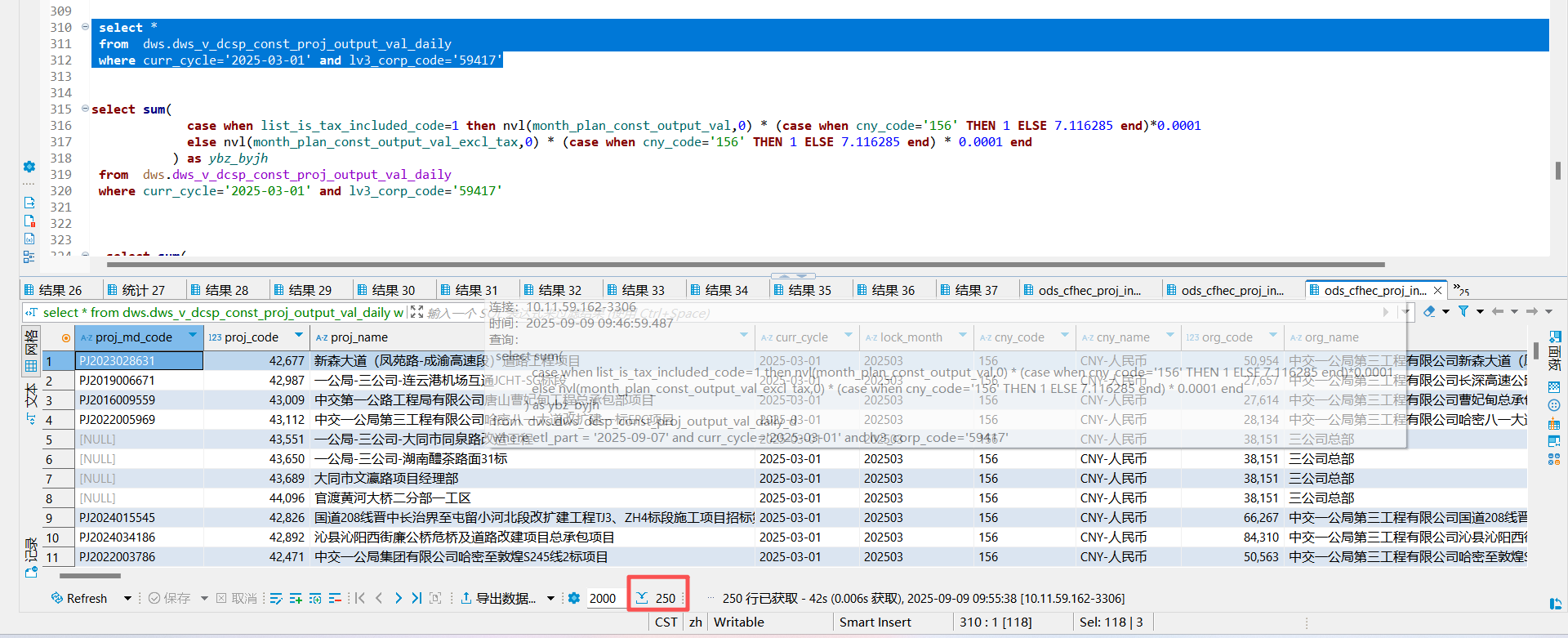Screen dimensions: 1568x638
Task: Collapse the select * code block at line 310
Action: 85,27
